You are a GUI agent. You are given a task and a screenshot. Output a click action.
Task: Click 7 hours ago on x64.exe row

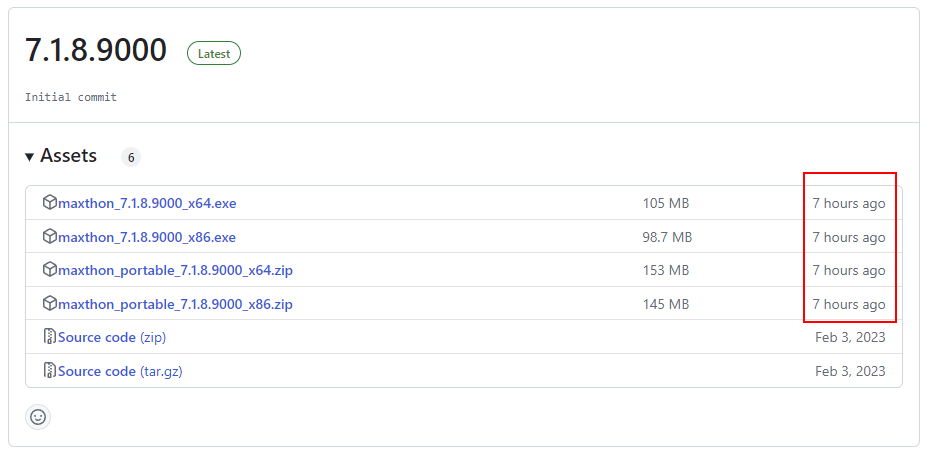(849, 203)
